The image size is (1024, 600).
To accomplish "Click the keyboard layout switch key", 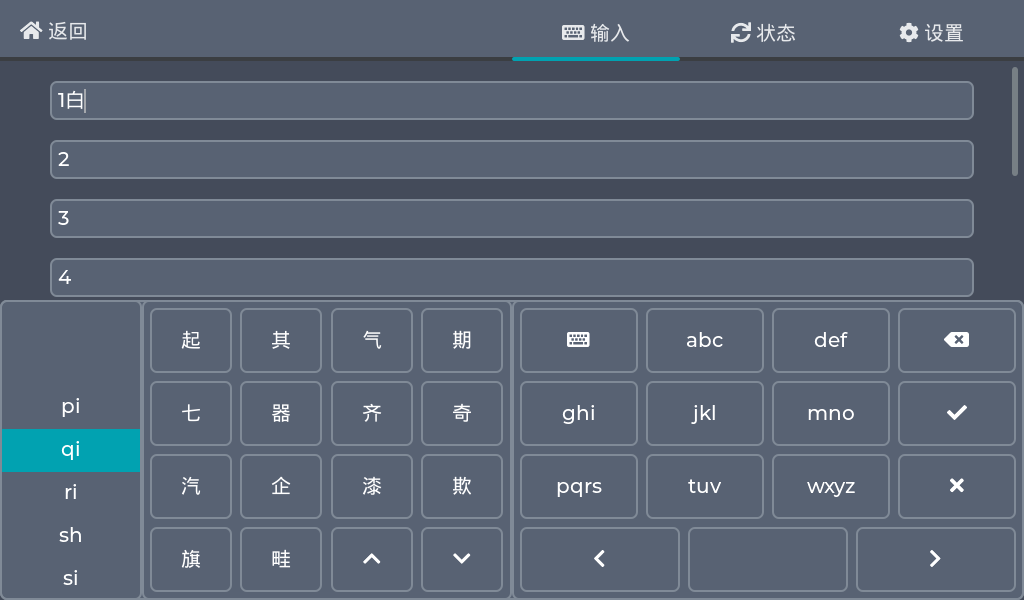I will [x=579, y=340].
